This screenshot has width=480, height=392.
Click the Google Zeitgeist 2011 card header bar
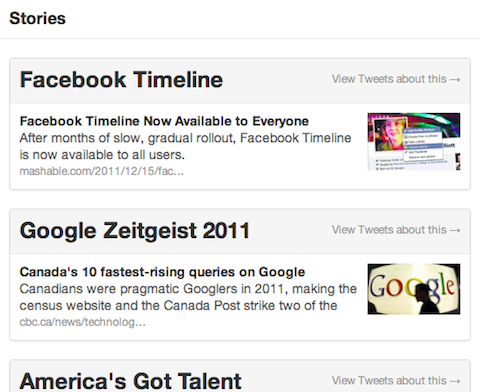click(240, 231)
